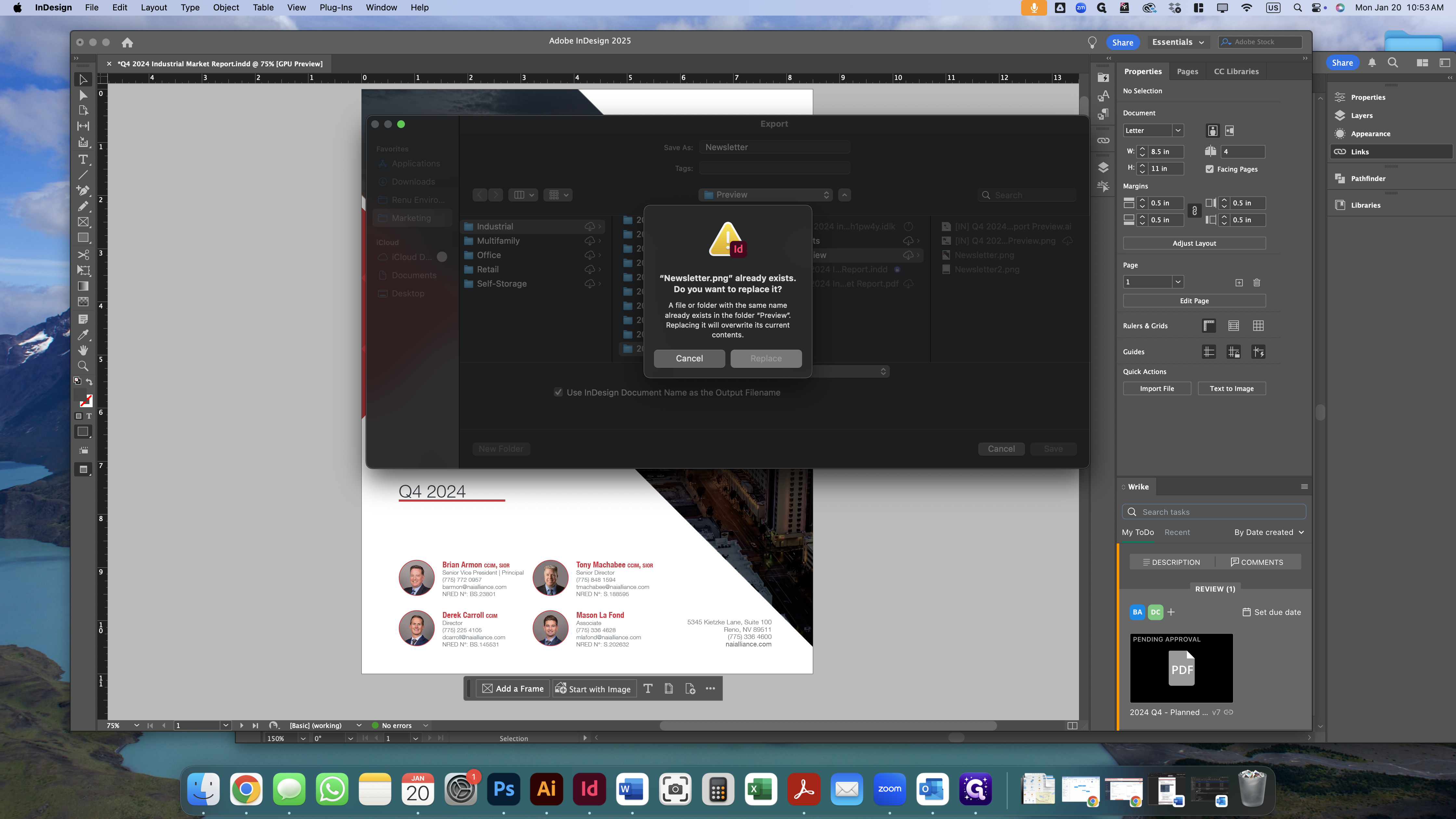Open the Layout menu

tap(154, 7)
